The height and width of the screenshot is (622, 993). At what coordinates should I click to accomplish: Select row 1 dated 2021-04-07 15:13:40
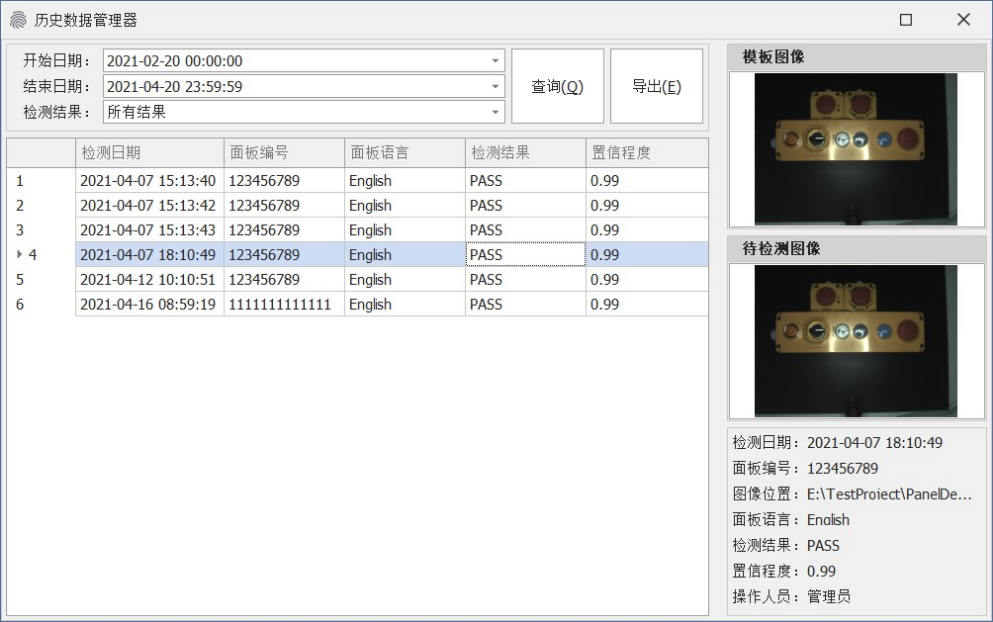coord(147,181)
